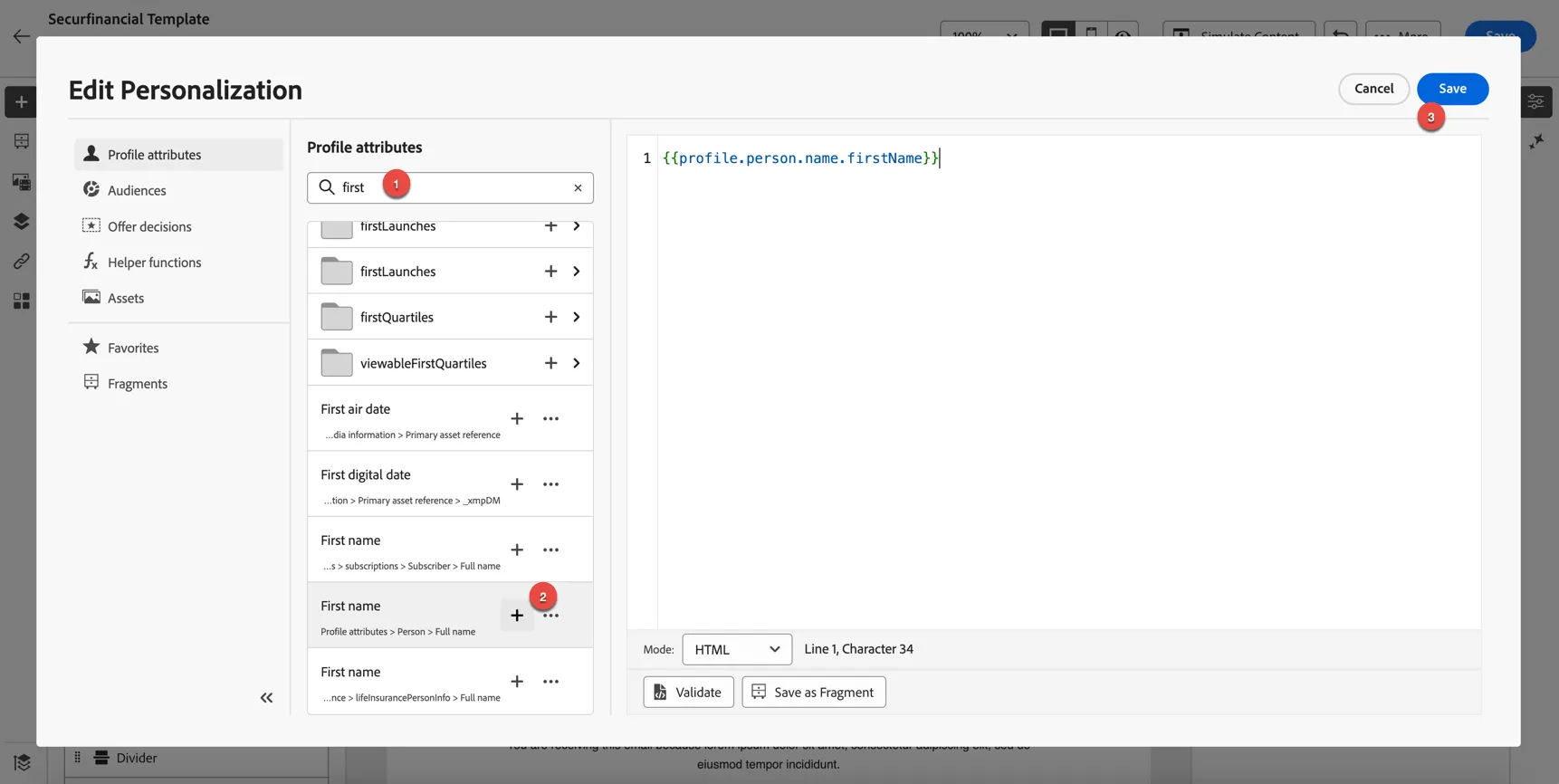Click the links icon in left rail
Image resolution: width=1559 pixels, height=784 pixels.
click(21, 261)
